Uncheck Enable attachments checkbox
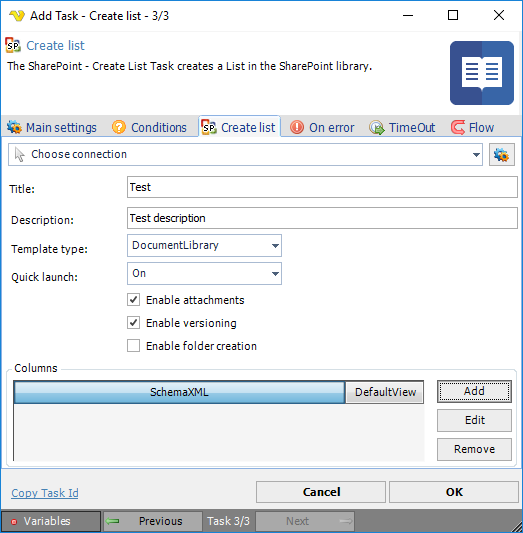Image resolution: width=523 pixels, height=533 pixels. point(134,300)
